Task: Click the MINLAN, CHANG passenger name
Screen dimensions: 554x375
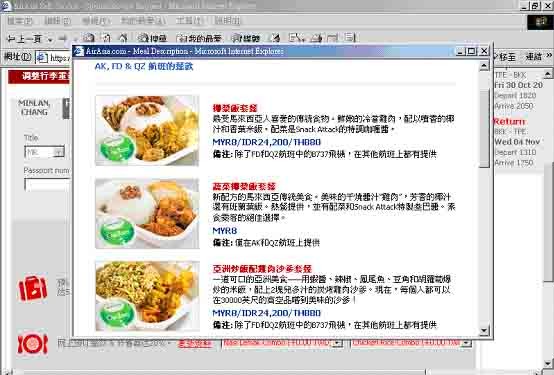Action: (34, 107)
